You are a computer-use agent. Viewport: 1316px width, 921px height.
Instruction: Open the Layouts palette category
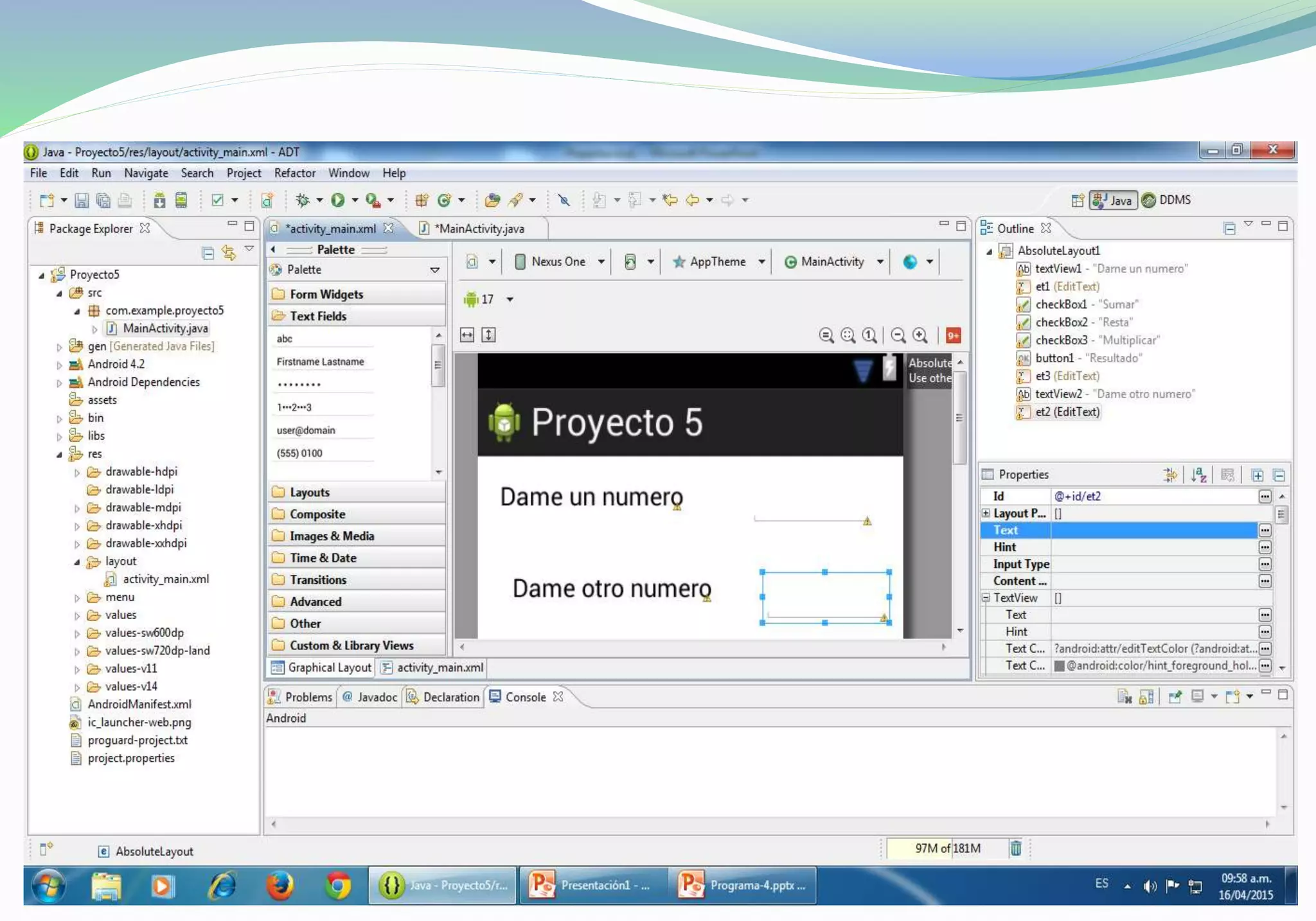point(309,493)
